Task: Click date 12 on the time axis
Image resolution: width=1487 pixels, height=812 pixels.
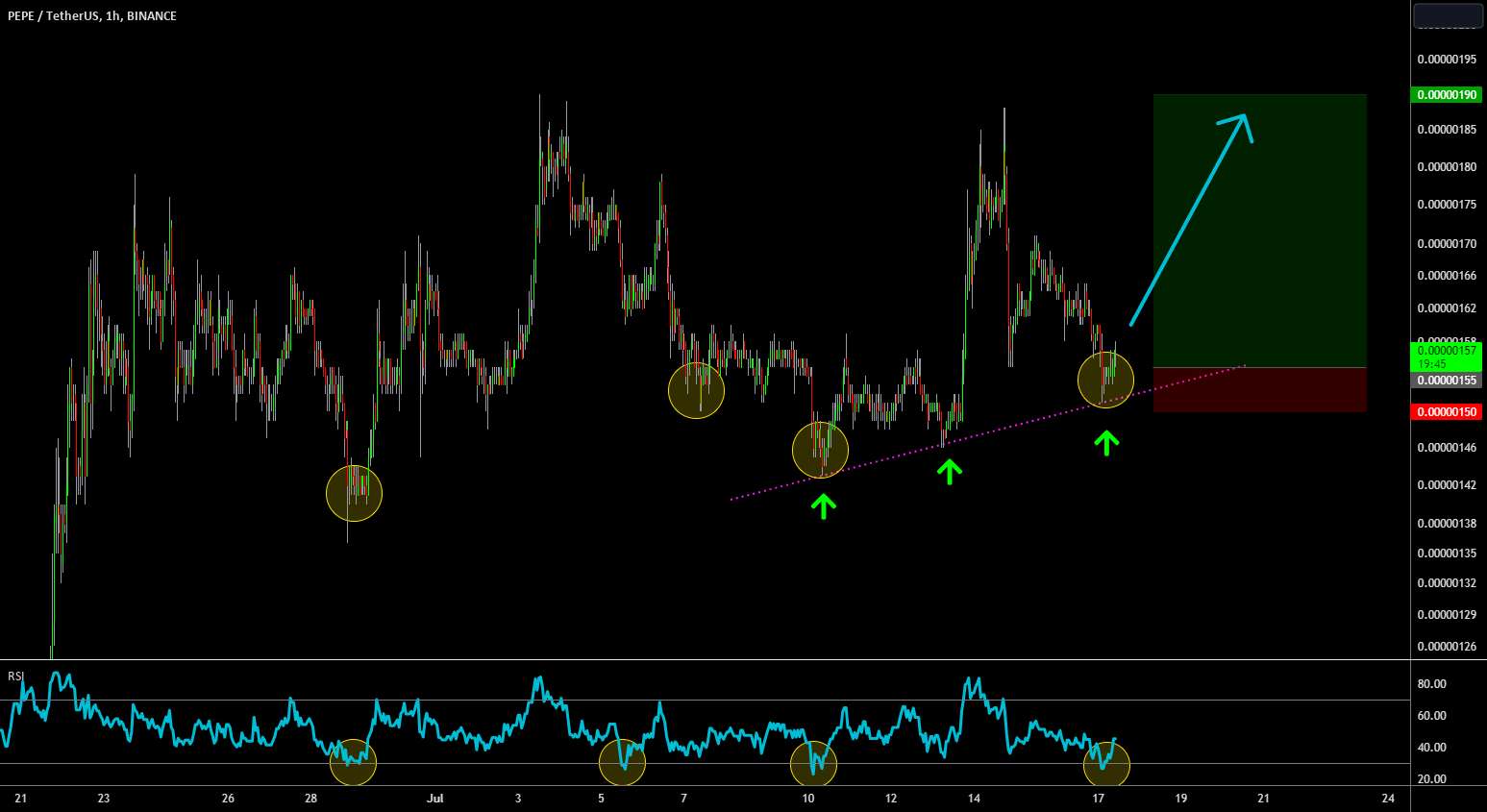Action: click(891, 799)
